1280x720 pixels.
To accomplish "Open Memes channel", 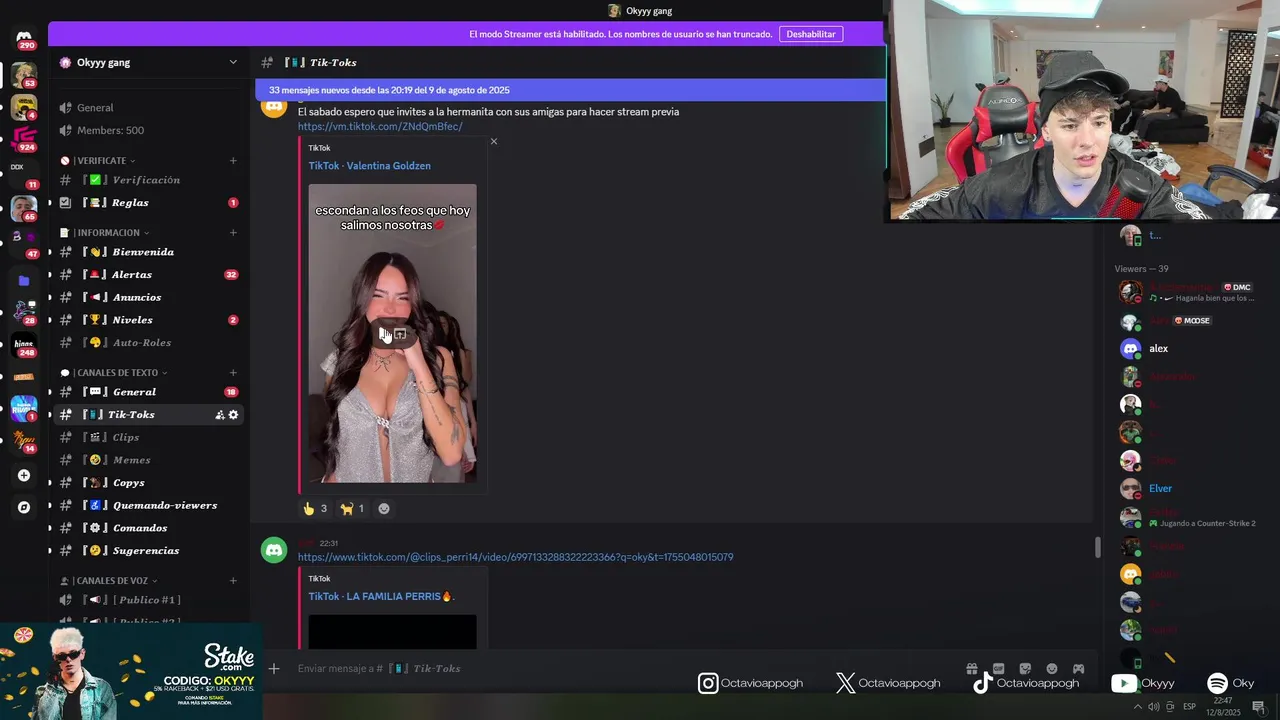I will point(148,460).
